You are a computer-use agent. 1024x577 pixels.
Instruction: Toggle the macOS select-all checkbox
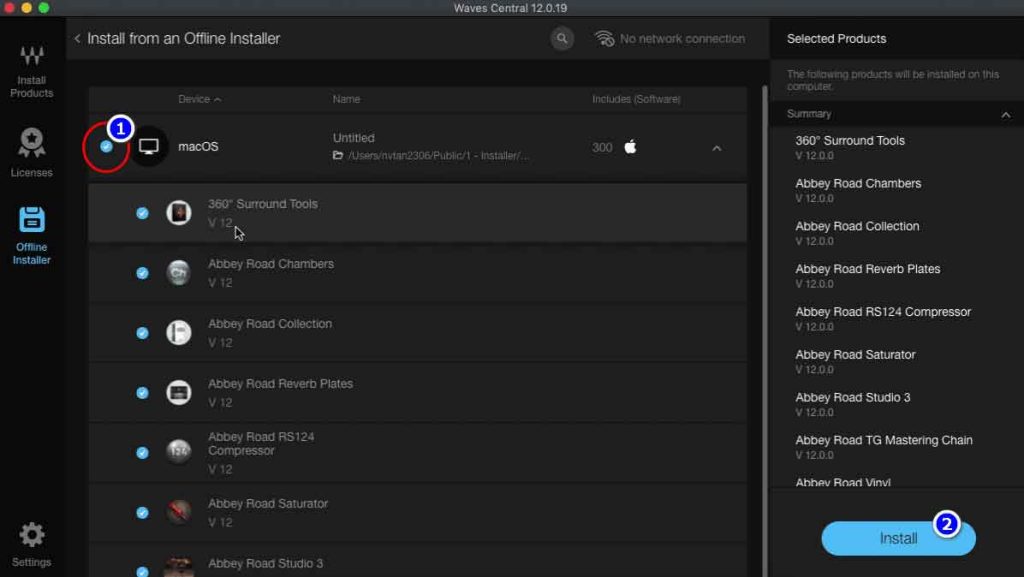106,146
